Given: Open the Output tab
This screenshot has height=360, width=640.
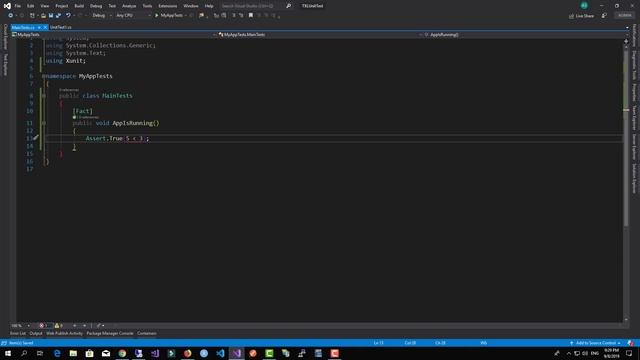Looking at the screenshot, I should coord(36,333).
